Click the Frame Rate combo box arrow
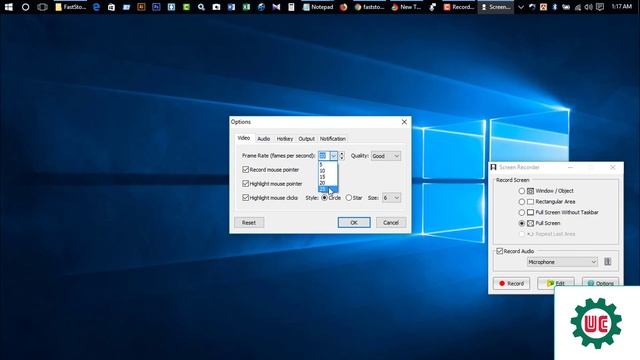The image size is (640, 360). point(333,156)
